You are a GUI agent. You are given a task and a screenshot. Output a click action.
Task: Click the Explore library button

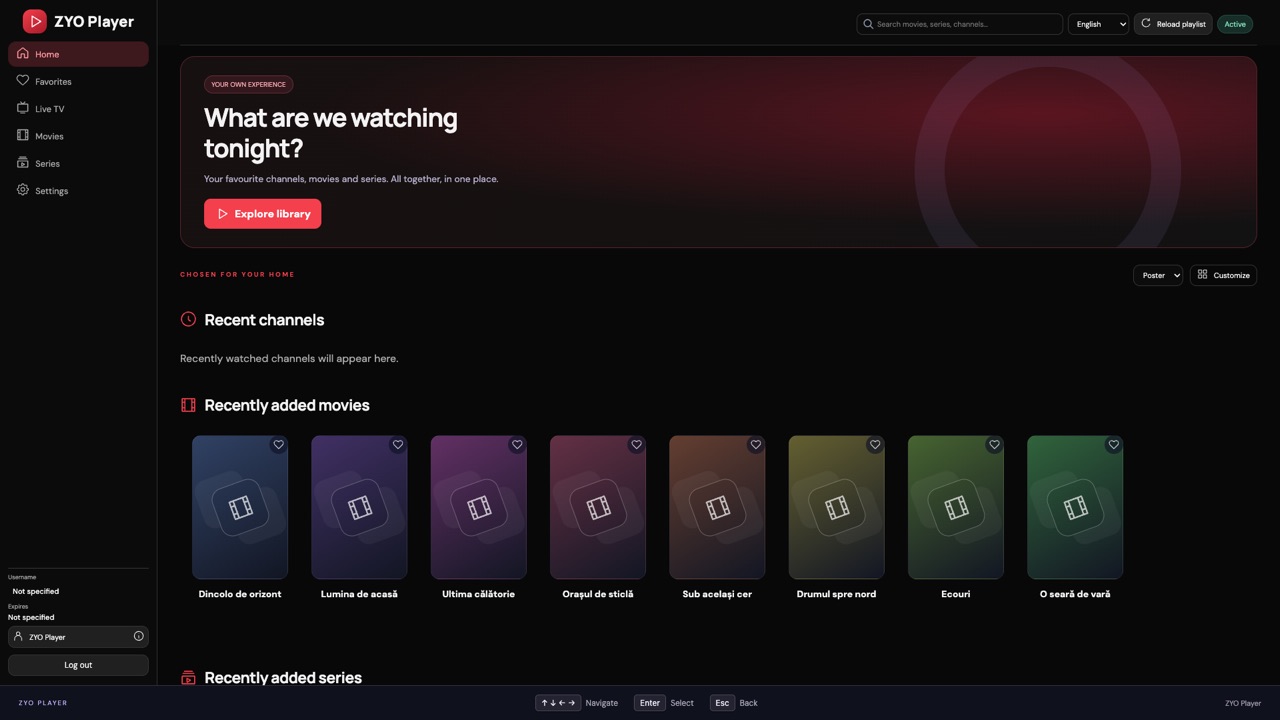pyautogui.click(x=263, y=214)
